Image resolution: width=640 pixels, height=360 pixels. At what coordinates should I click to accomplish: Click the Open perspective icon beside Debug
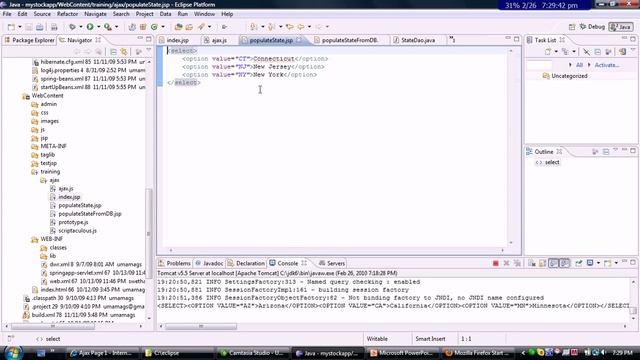tap(572, 27)
